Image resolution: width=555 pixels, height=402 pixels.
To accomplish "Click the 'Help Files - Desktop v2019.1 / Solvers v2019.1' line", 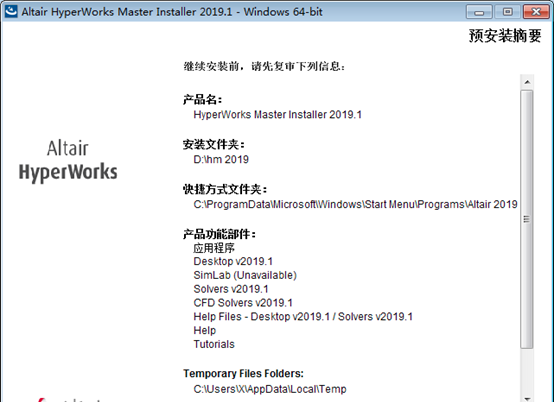I will point(303,317).
